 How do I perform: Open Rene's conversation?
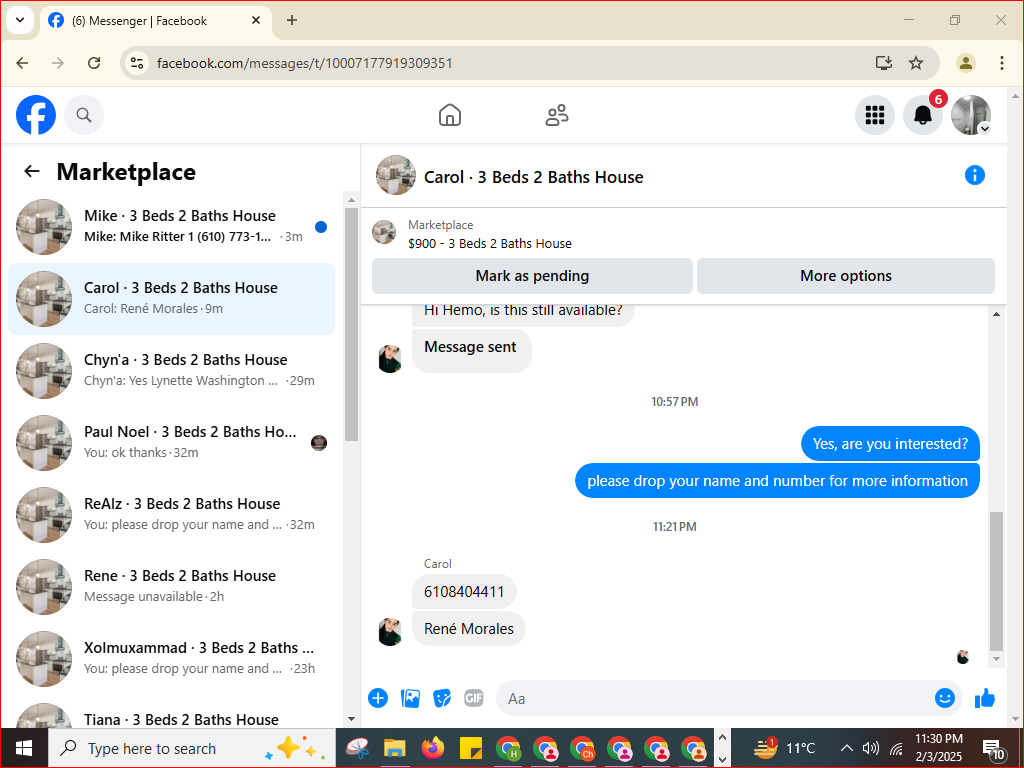click(x=172, y=586)
